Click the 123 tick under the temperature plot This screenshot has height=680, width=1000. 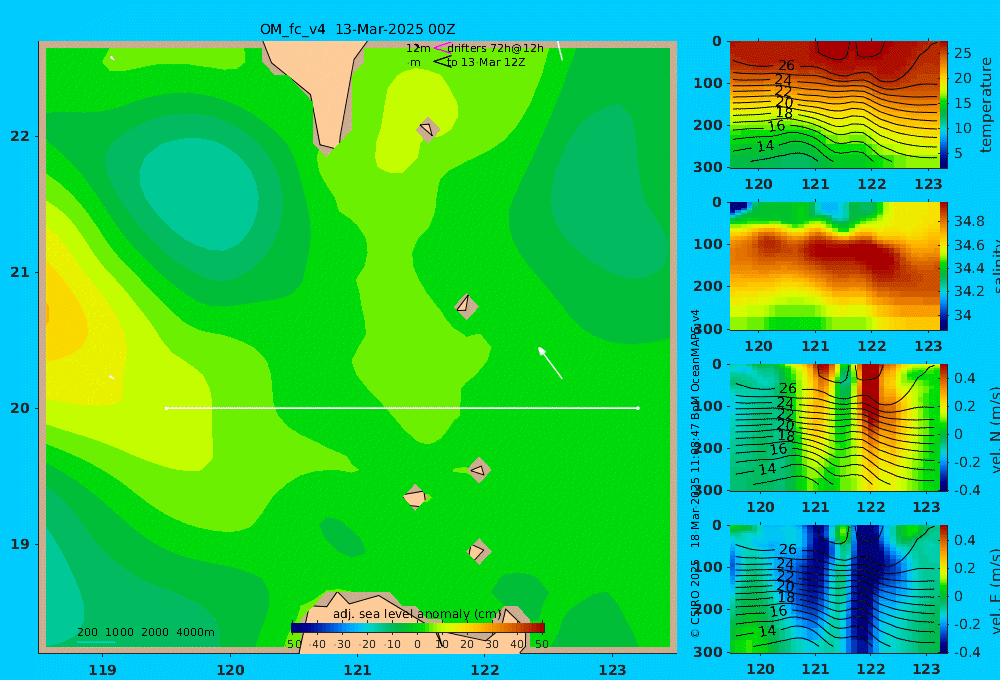[x=928, y=184]
